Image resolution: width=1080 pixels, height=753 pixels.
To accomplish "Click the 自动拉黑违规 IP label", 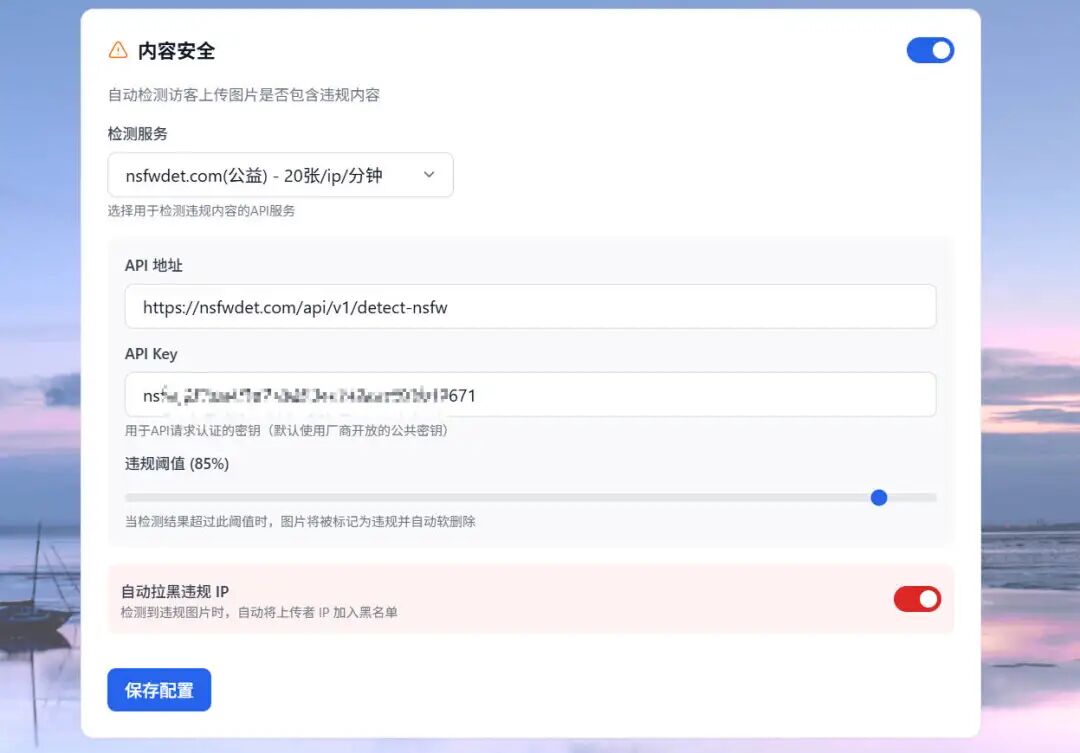I will 172,590.
